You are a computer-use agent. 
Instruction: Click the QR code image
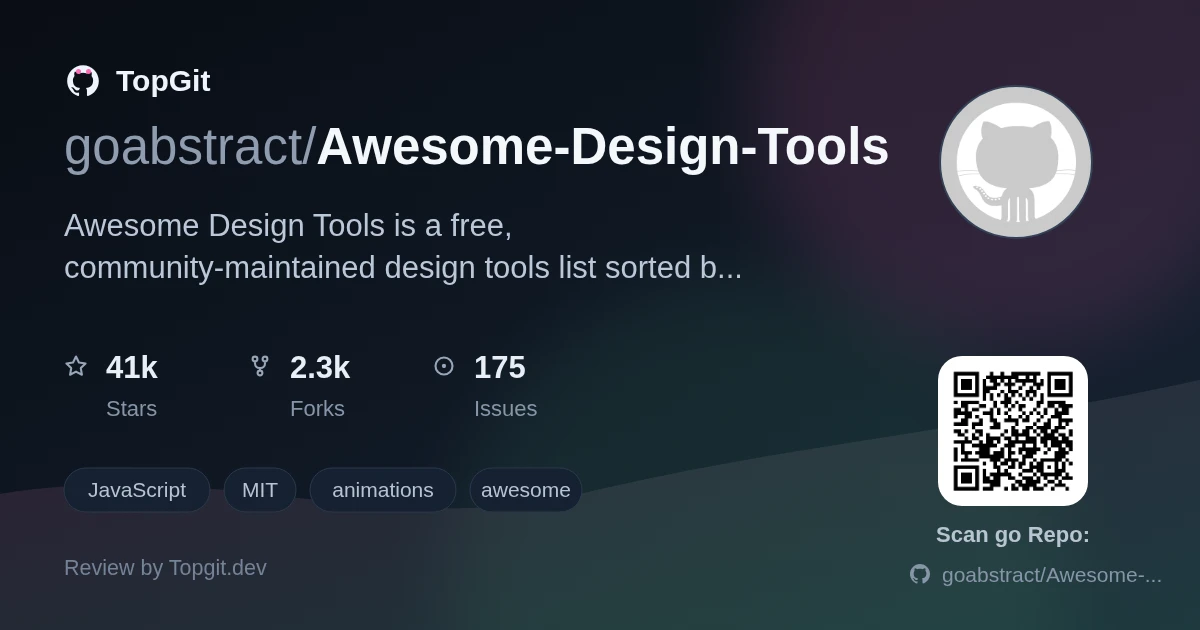[1013, 431]
